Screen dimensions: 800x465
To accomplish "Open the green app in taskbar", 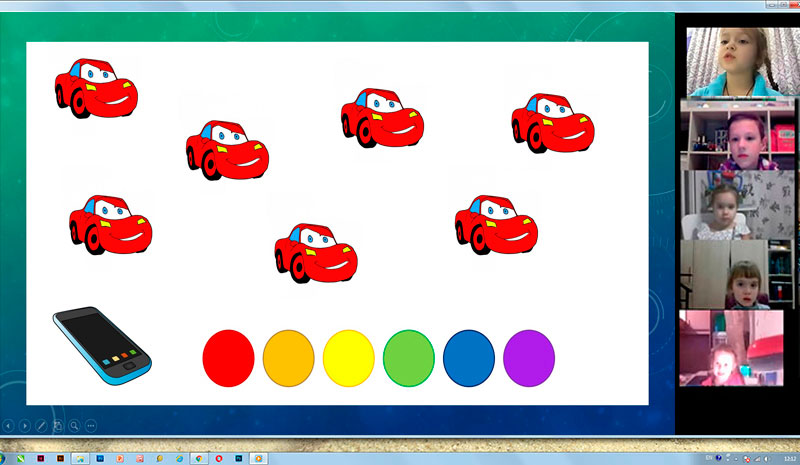I will pos(21,458).
